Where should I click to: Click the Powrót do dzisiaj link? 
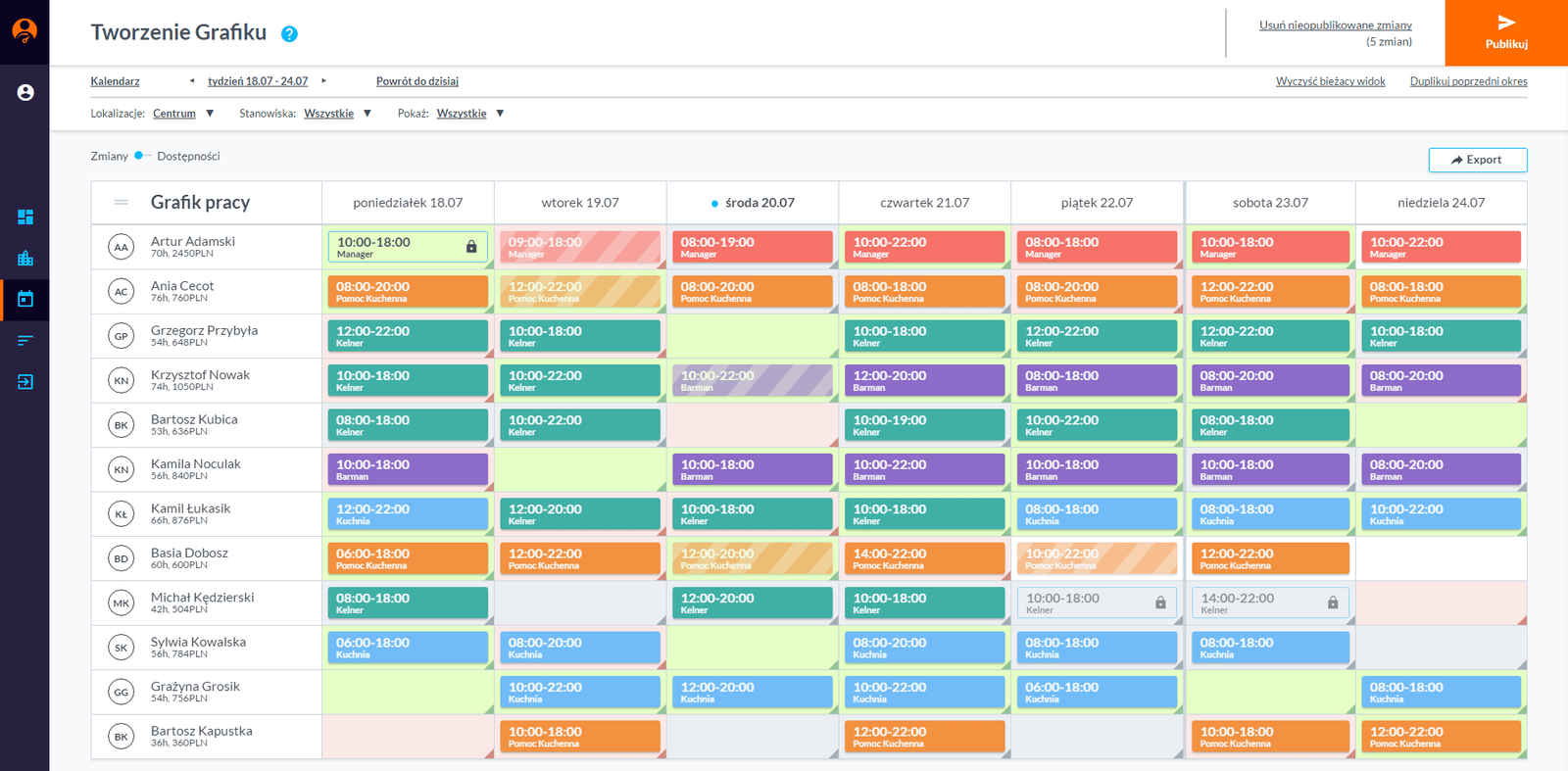(416, 81)
